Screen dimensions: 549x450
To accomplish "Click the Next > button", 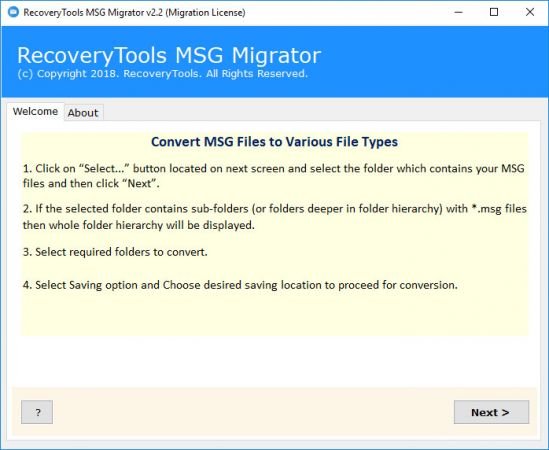I will 491,412.
